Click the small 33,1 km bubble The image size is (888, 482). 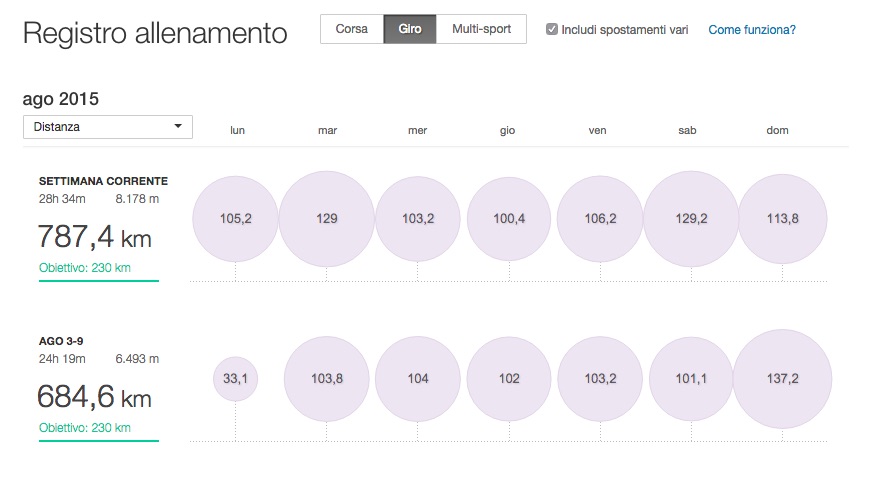pos(236,379)
